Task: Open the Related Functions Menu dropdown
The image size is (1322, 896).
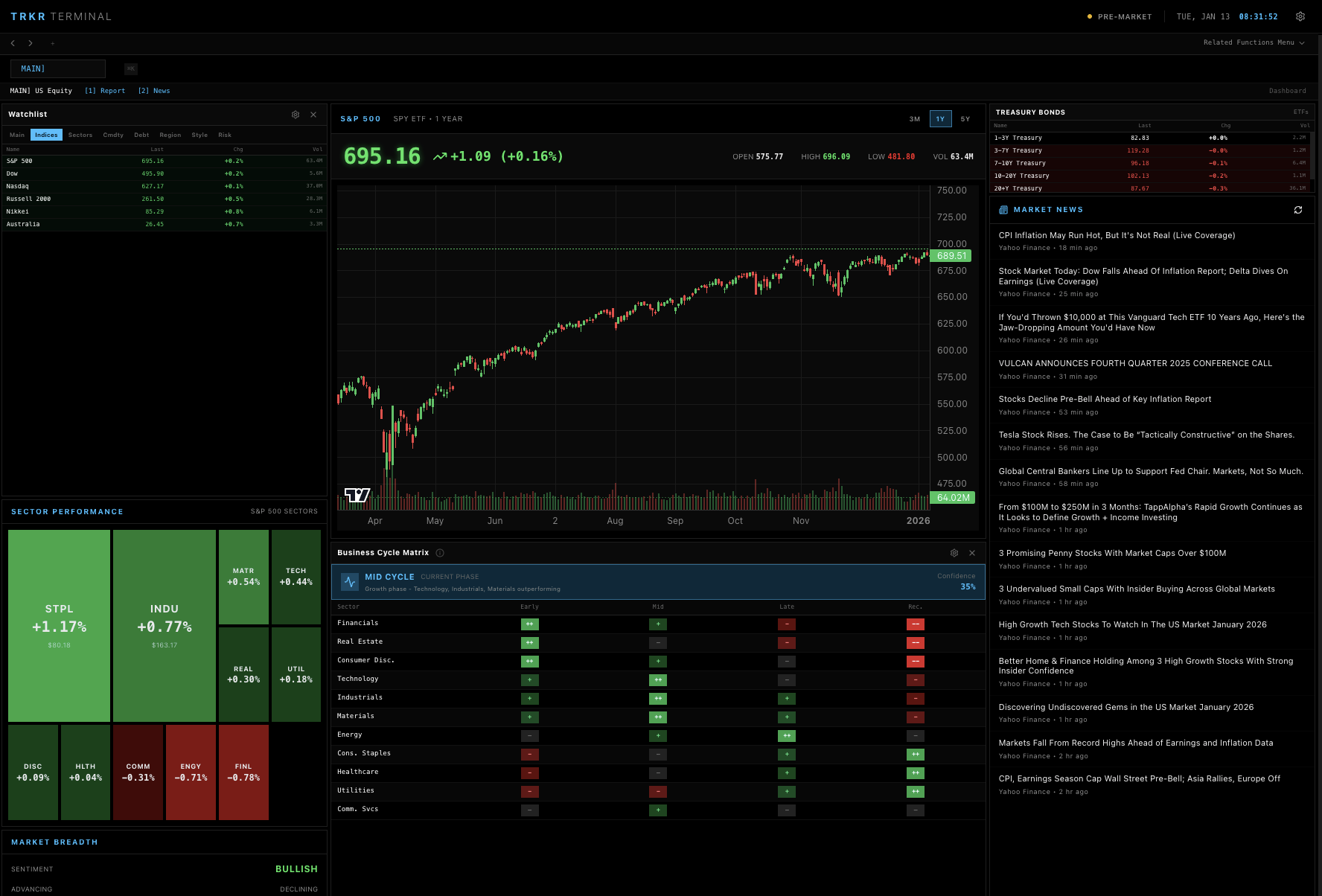Action: click(x=1254, y=42)
